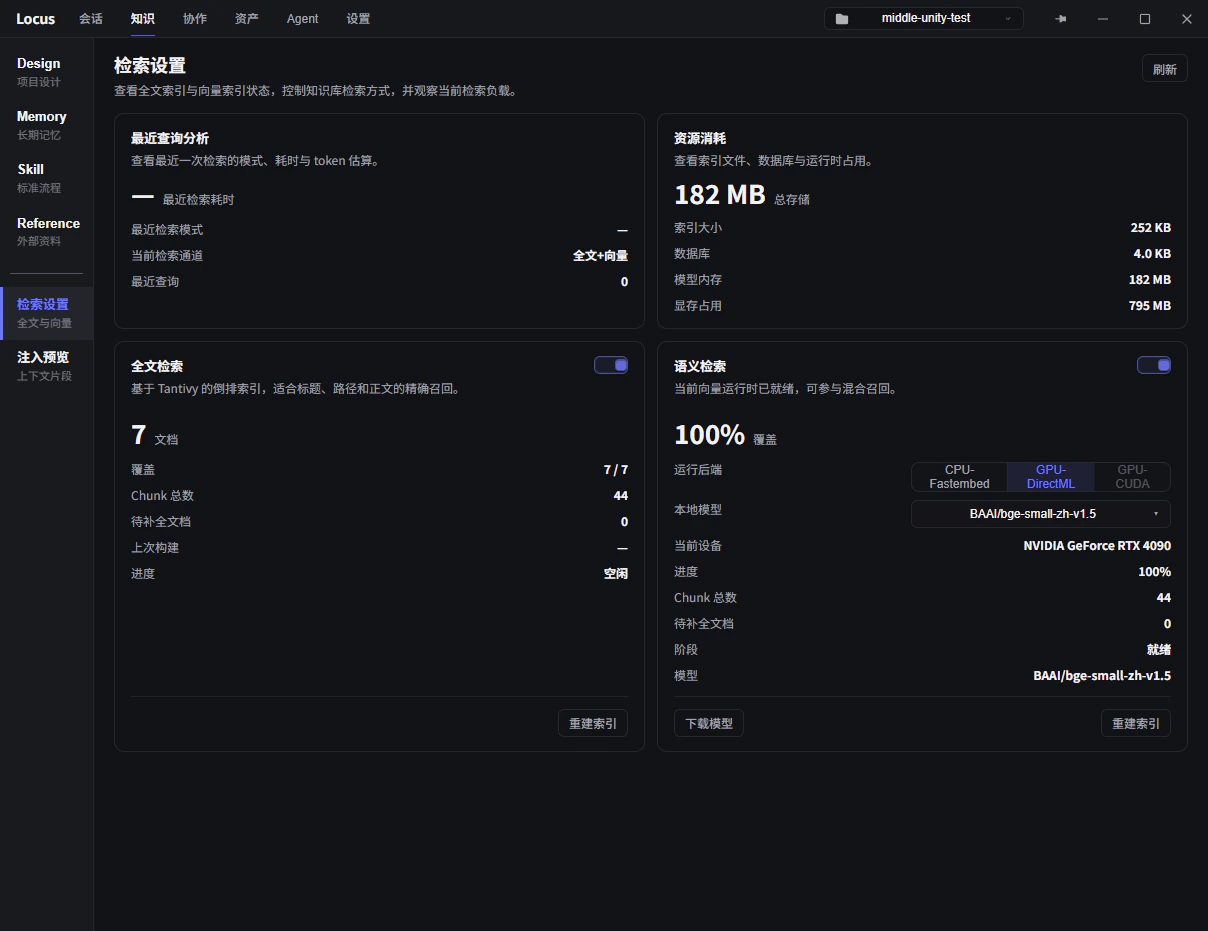This screenshot has width=1208, height=931.
Task: Click the 最近查询分析 card title
Action: (x=170, y=138)
